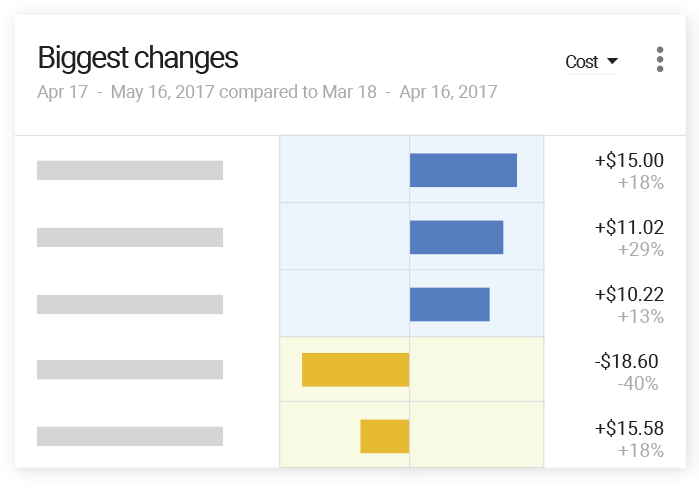This screenshot has width=699, height=491.
Task: Click the +$15.00 change value
Action: pos(629,161)
